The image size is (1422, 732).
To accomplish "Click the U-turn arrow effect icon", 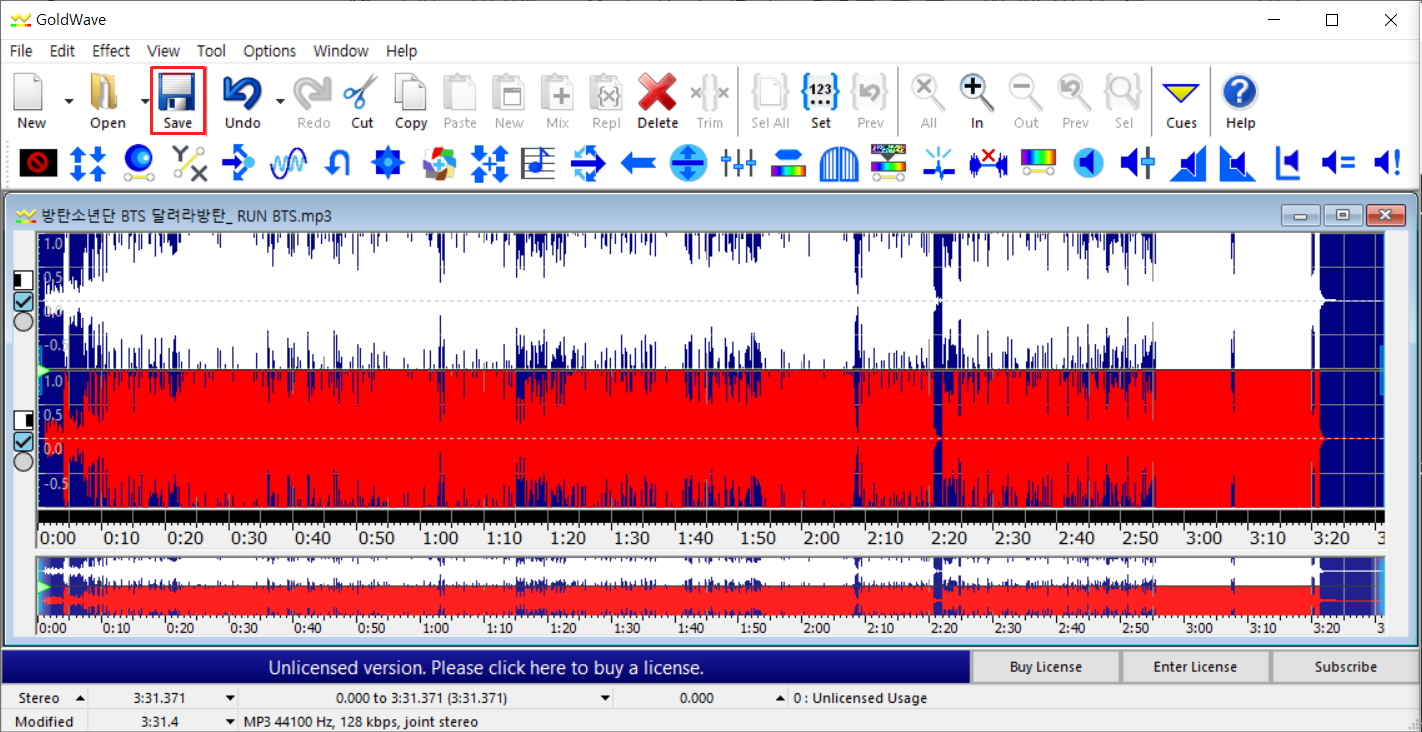I will click(x=338, y=162).
